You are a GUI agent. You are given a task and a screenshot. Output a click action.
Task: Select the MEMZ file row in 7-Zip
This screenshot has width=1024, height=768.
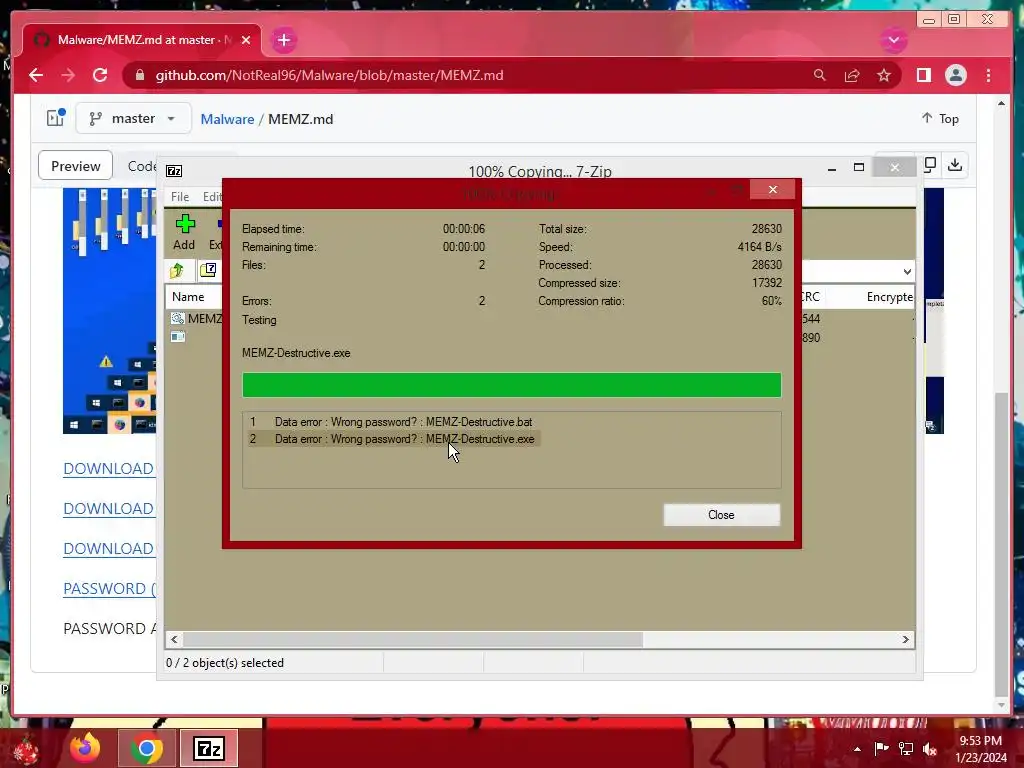click(196, 319)
